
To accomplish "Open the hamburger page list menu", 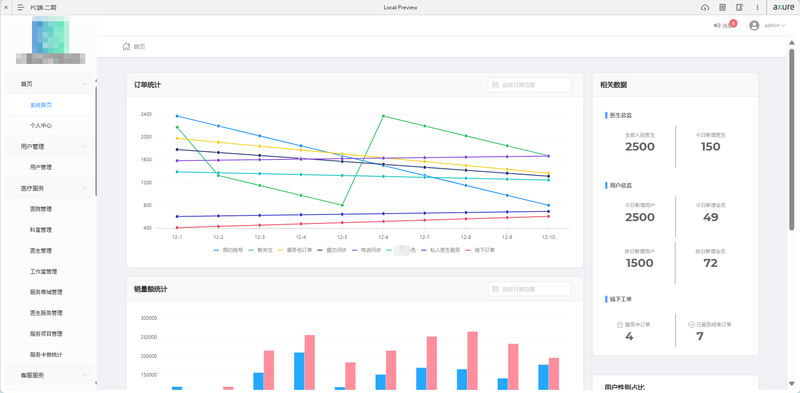I will (21, 7).
